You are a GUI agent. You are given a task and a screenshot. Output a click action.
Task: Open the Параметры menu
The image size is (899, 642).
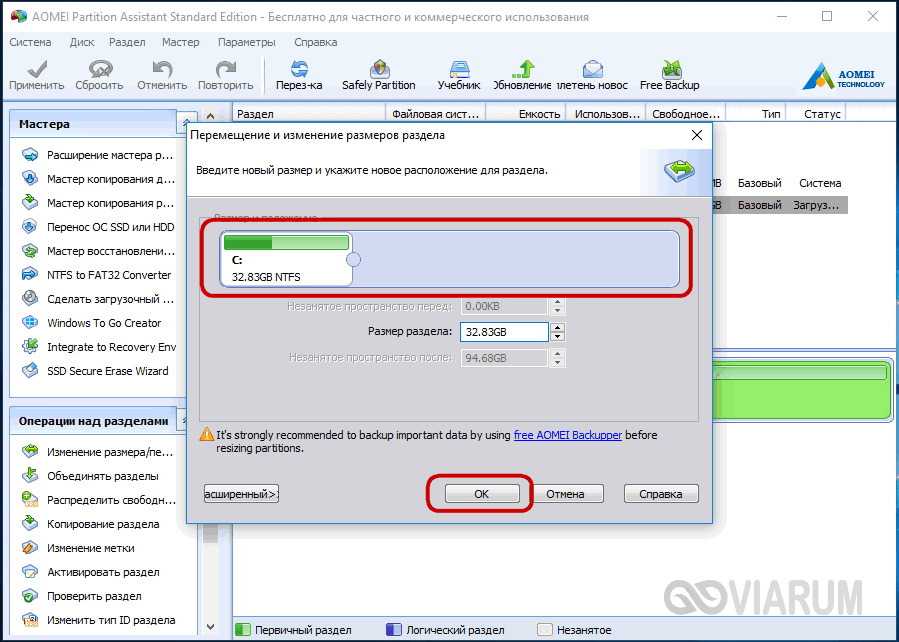[x=246, y=43]
